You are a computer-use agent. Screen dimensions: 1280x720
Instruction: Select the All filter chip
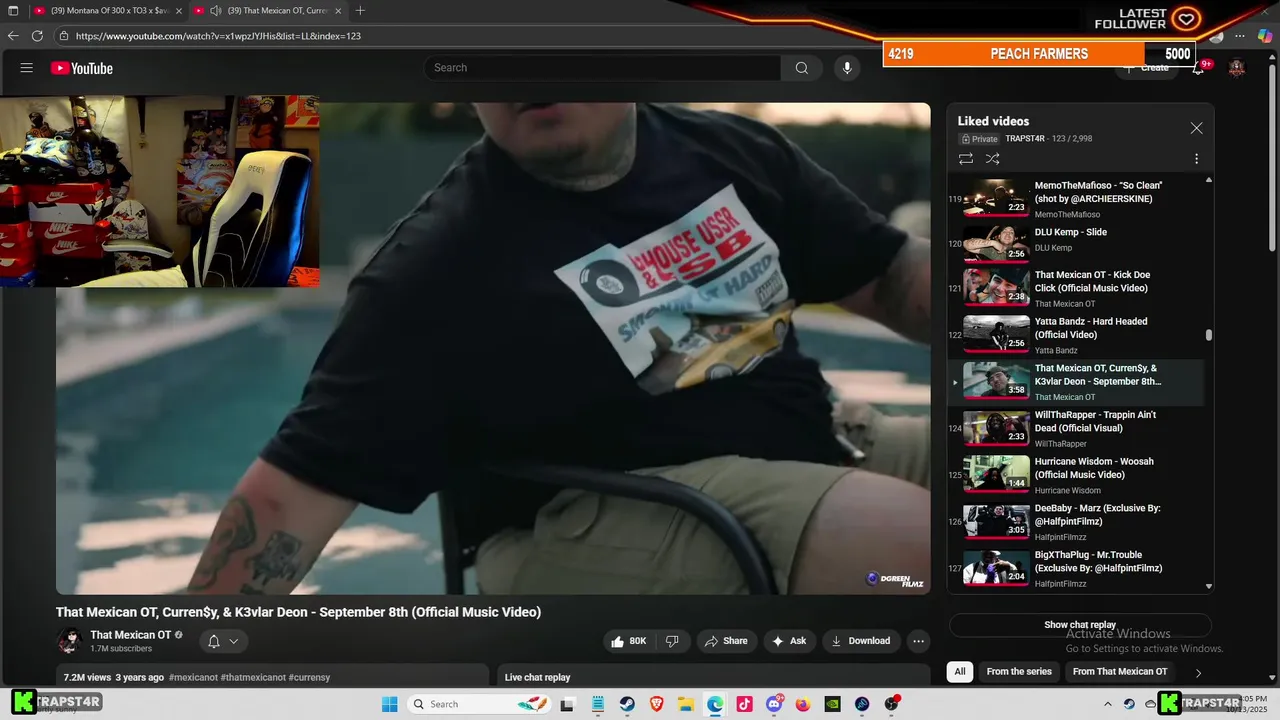960,672
